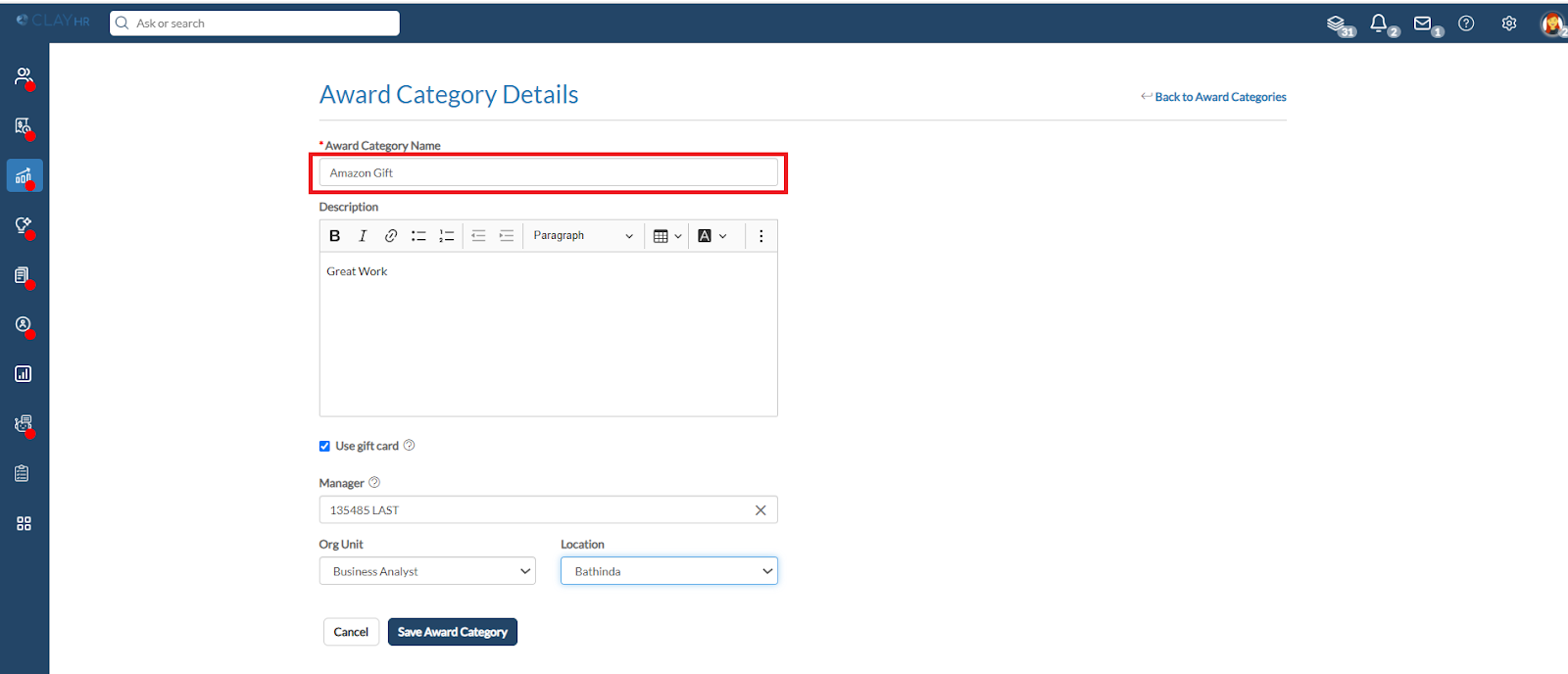Open the bar chart reports sidebar icon
Screen dimensions: 1568x674
pos(24,374)
